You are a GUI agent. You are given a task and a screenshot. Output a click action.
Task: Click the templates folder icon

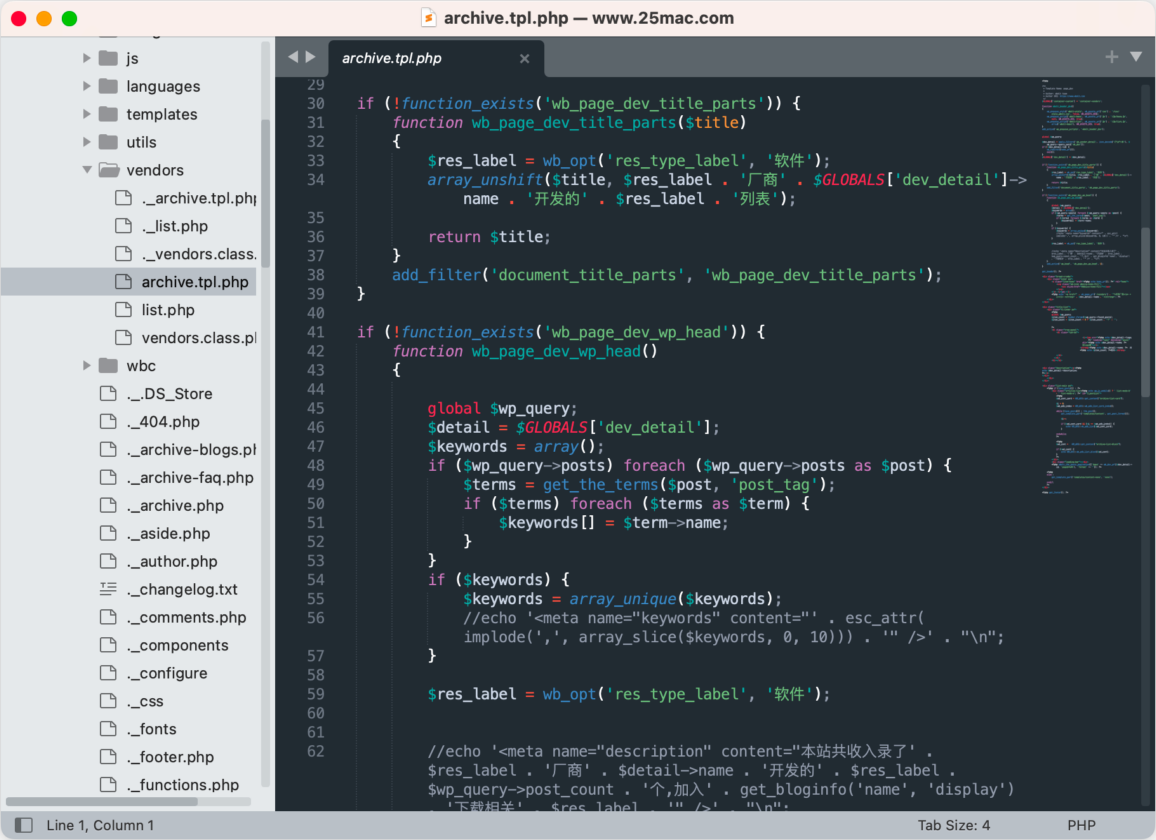pyautogui.click(x=108, y=114)
